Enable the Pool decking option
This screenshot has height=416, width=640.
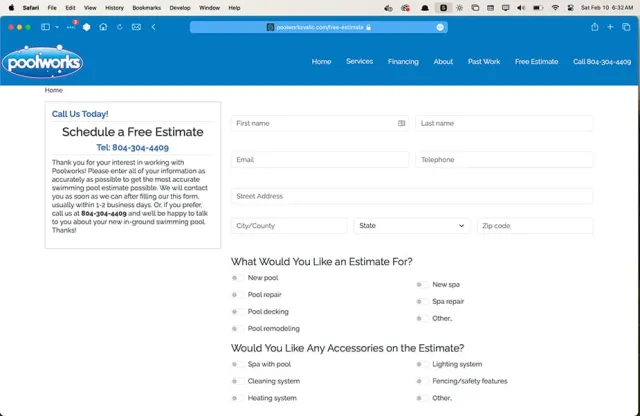pyautogui.click(x=238, y=312)
